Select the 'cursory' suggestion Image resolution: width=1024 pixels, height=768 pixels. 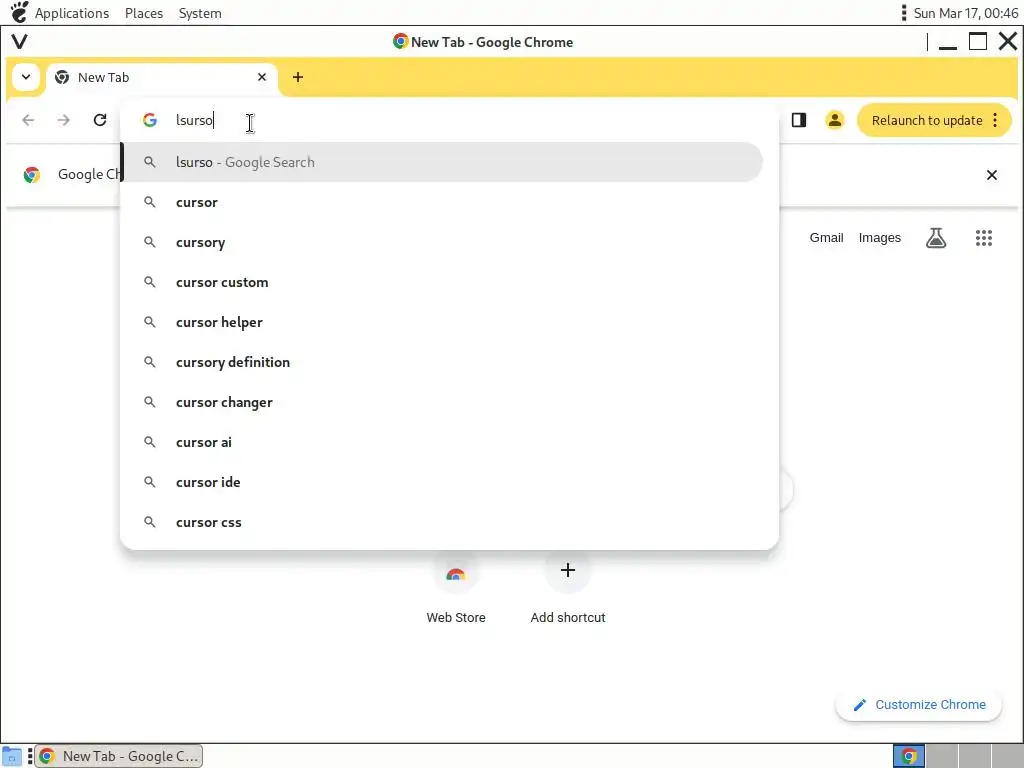[443, 242]
